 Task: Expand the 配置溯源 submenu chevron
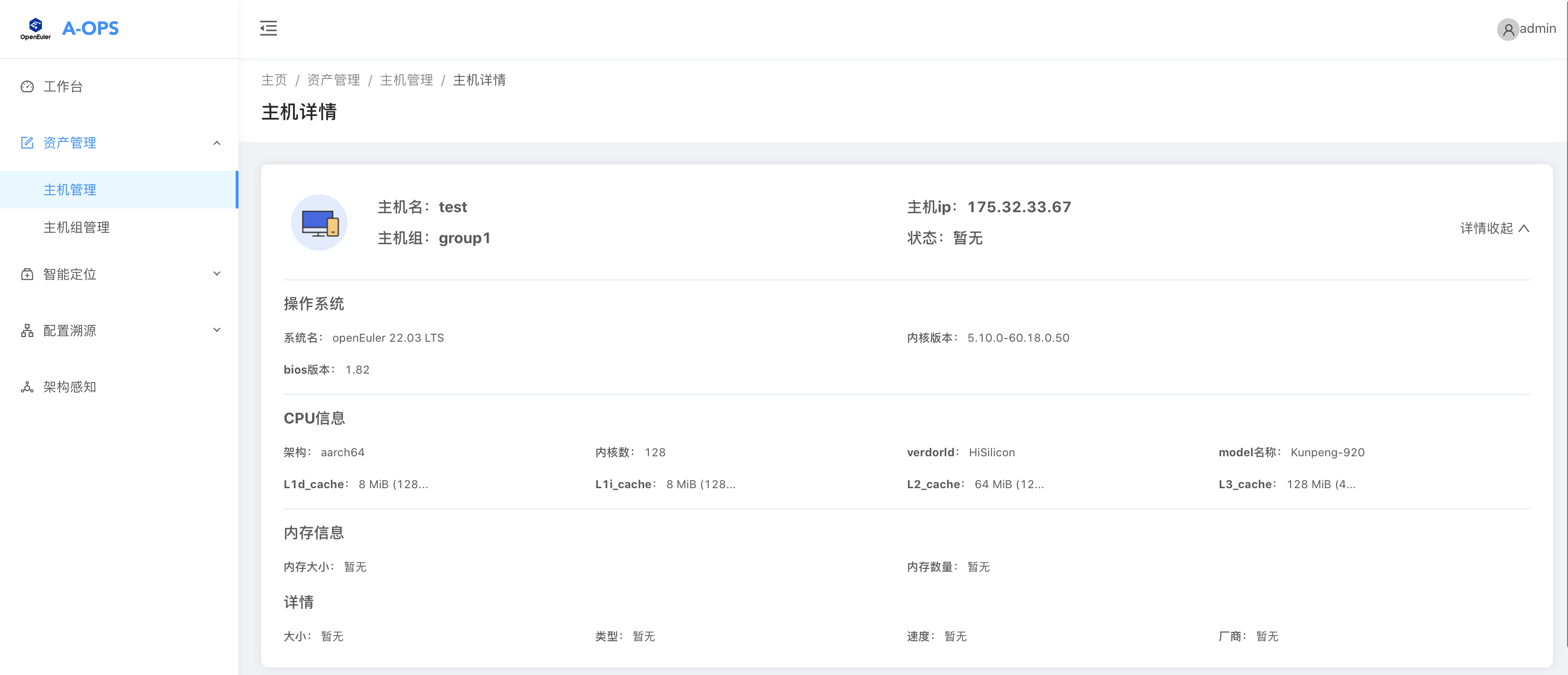[x=217, y=330]
